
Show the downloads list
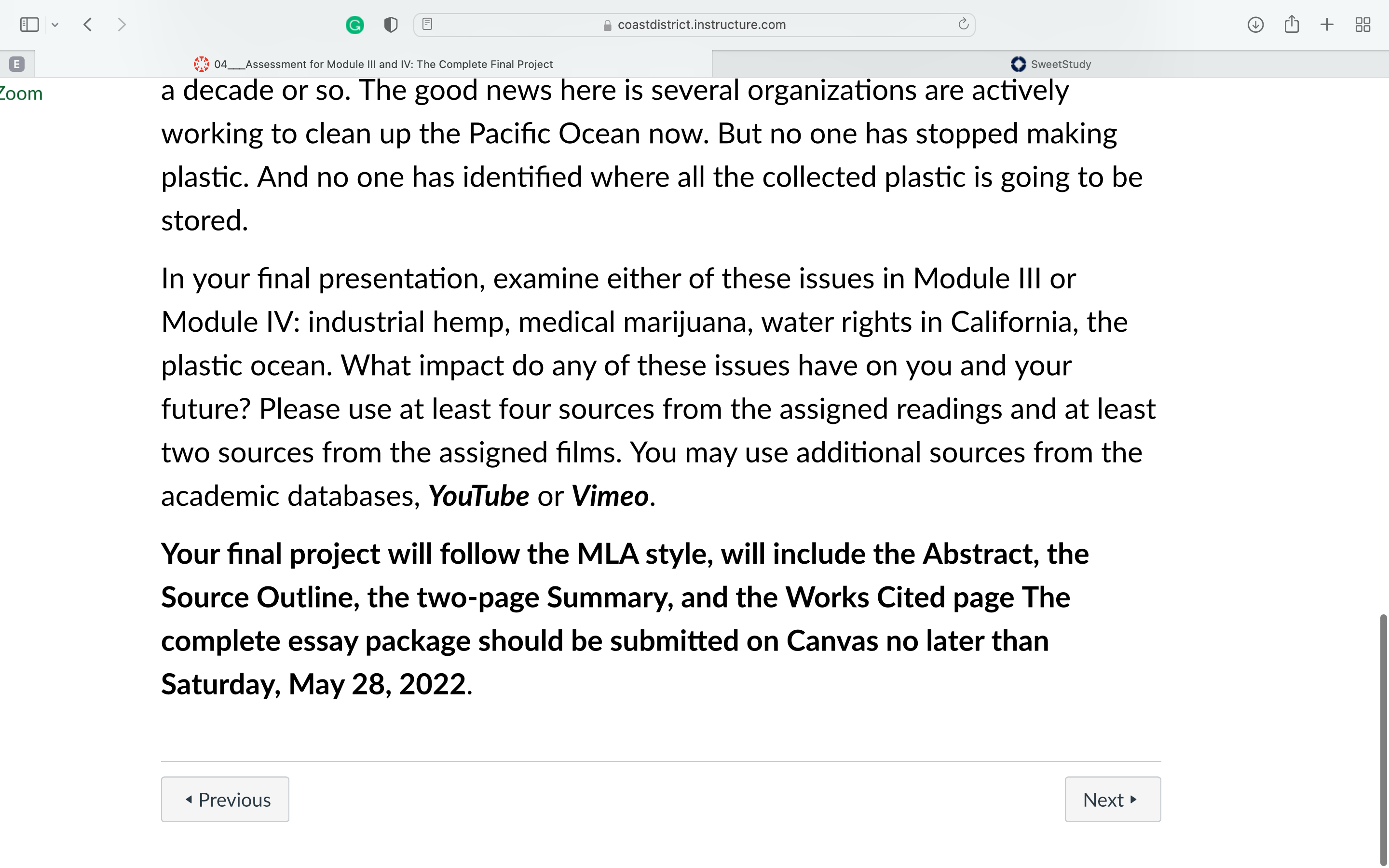click(1255, 25)
